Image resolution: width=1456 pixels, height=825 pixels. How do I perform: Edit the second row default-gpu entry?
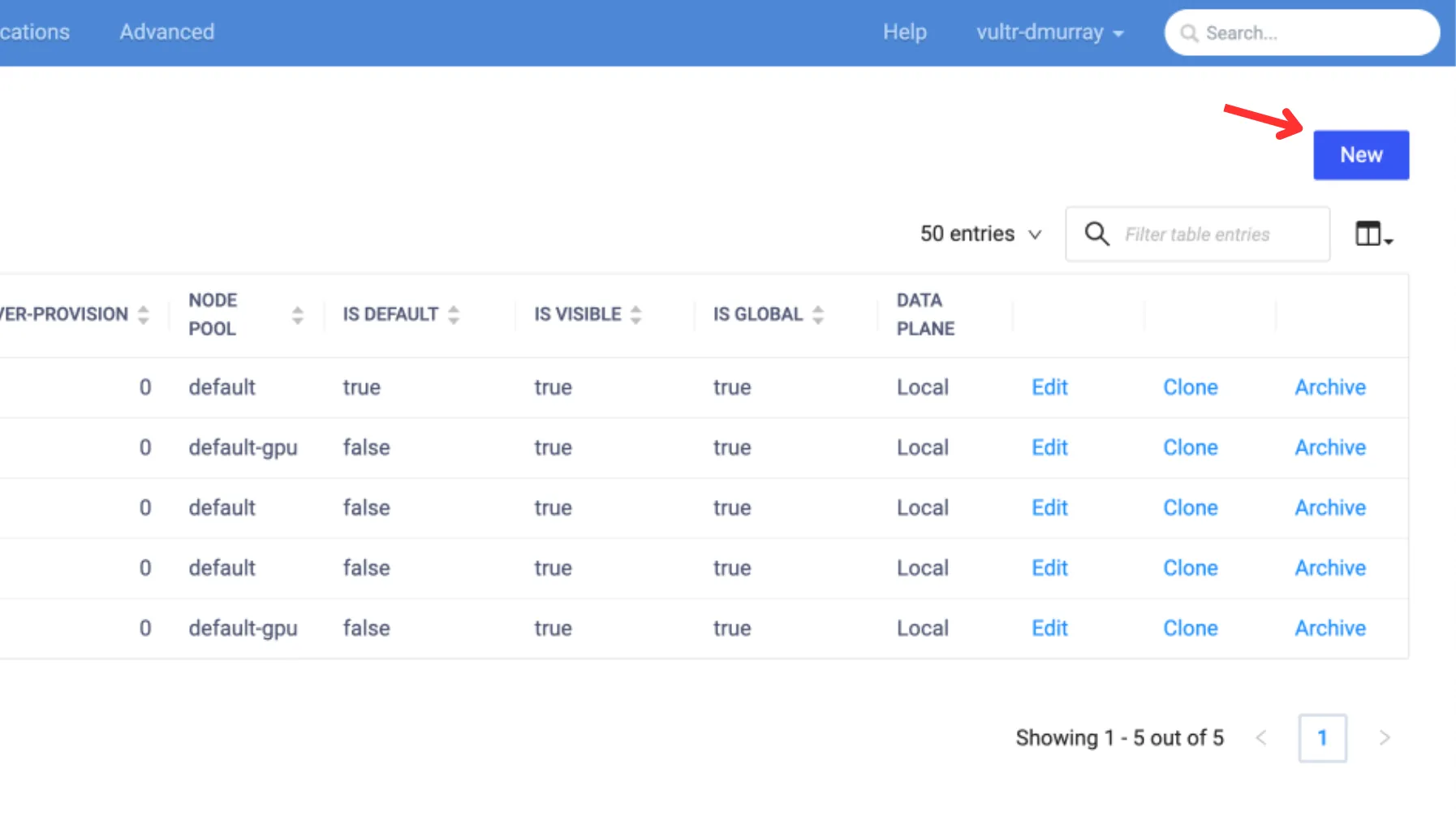[x=1049, y=447]
